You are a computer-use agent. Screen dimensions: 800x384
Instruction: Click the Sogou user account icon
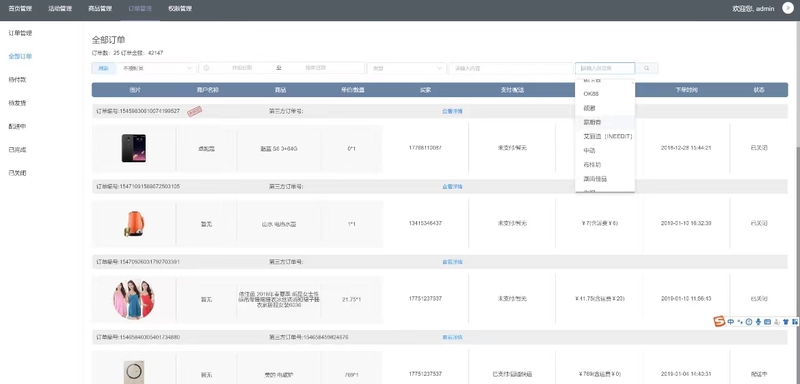pyautogui.click(x=777, y=322)
